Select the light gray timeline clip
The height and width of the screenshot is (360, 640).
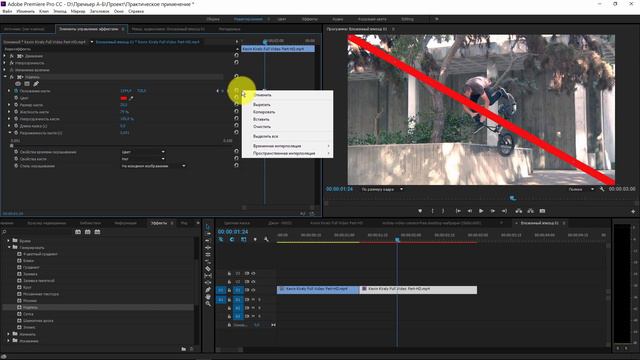pos(418,289)
